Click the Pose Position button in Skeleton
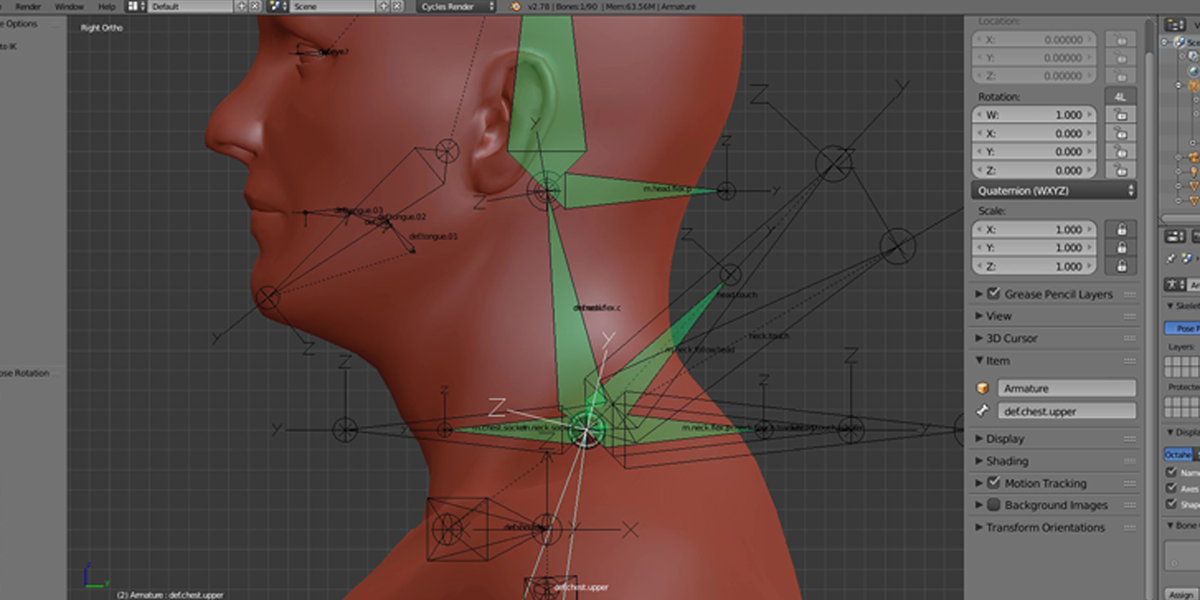This screenshot has width=1200, height=600. [x=1182, y=328]
